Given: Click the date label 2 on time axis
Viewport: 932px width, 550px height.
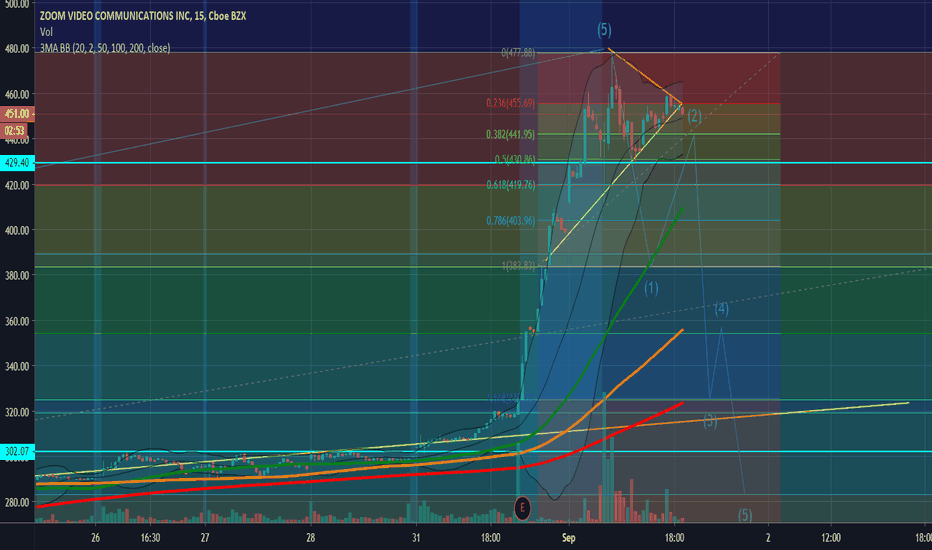Looking at the screenshot, I should pyautogui.click(x=768, y=538).
